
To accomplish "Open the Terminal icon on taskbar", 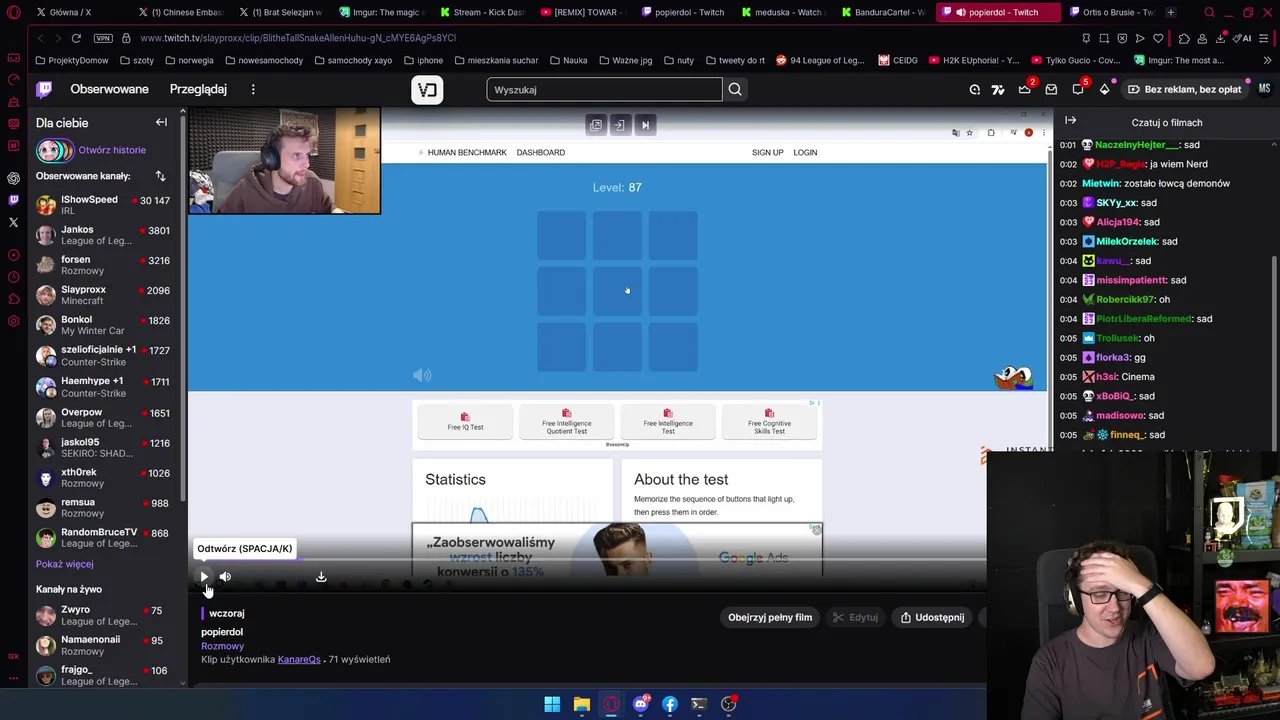I will click(699, 704).
